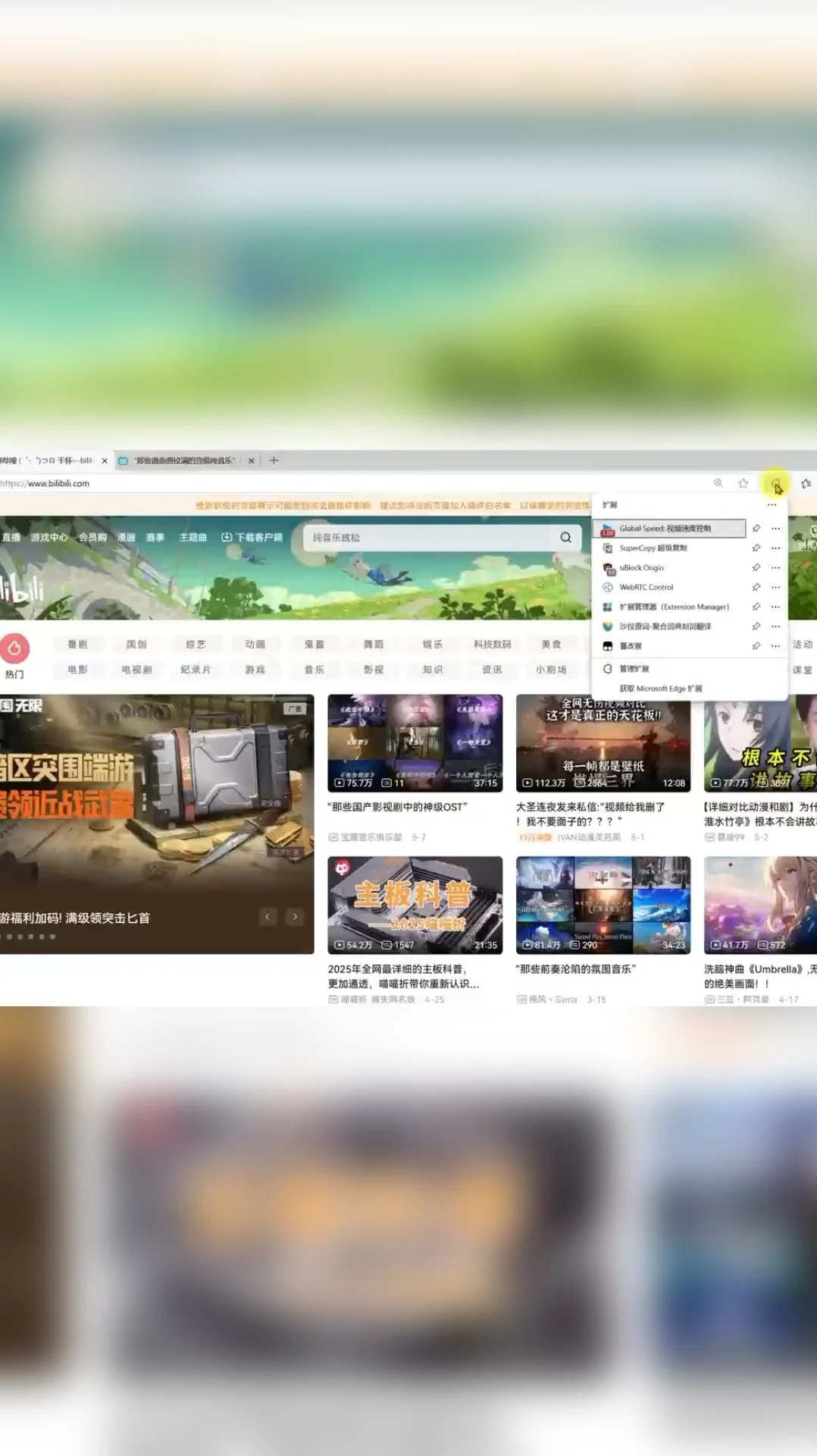The height and width of the screenshot is (1456, 817).
Task: Pin WebRTC Control to the toolbar
Action: [x=756, y=587]
